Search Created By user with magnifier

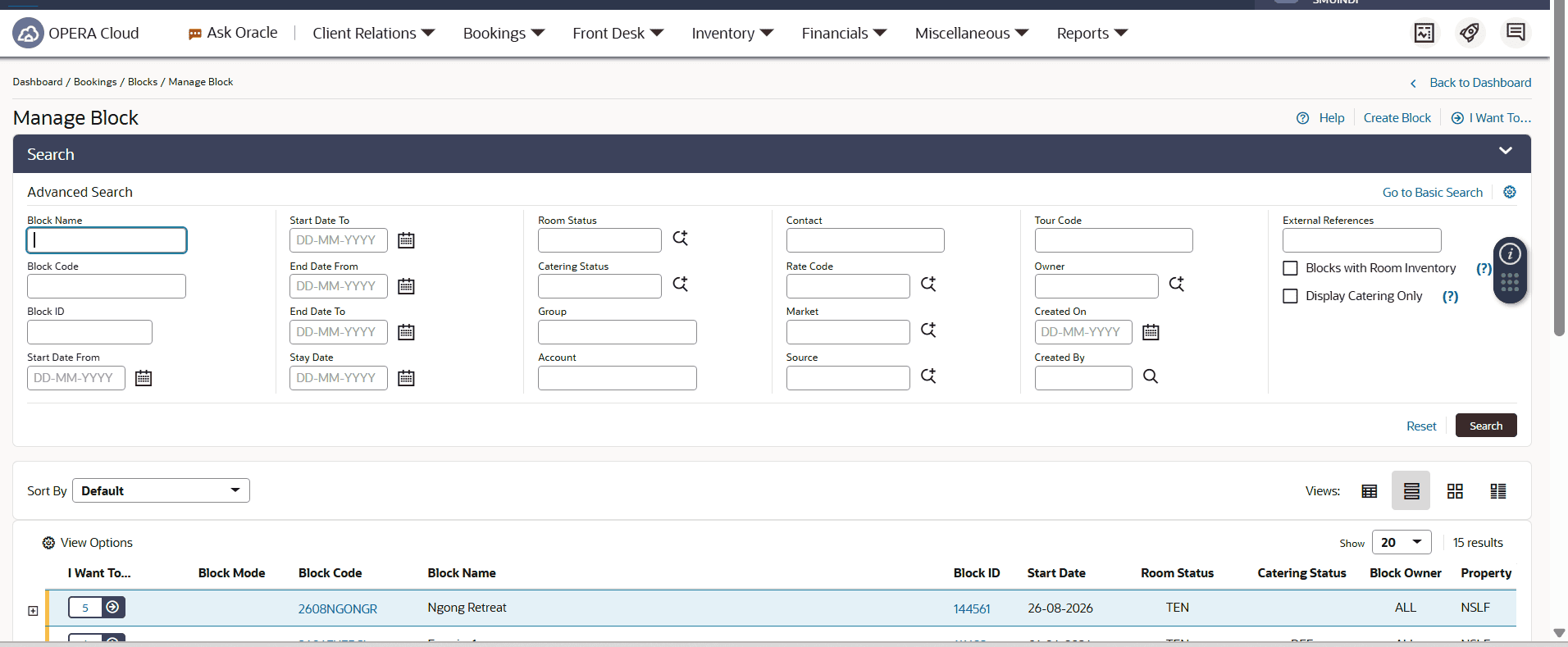click(1151, 376)
